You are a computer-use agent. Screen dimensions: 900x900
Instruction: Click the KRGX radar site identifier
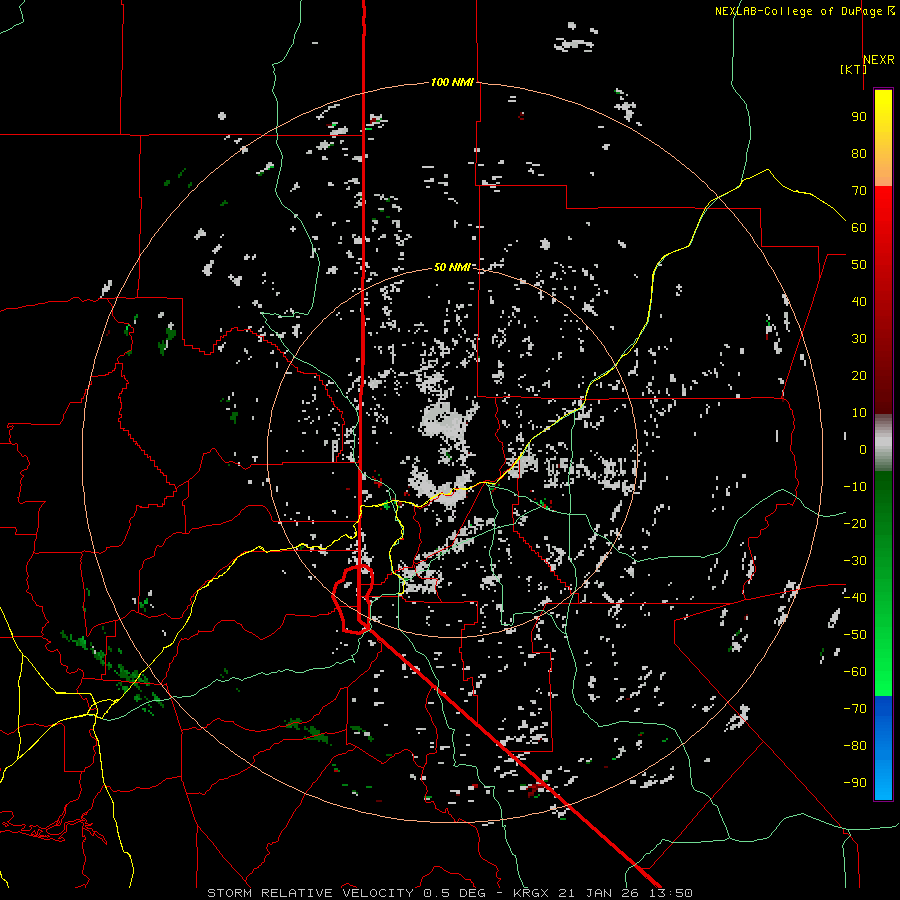pos(532,893)
